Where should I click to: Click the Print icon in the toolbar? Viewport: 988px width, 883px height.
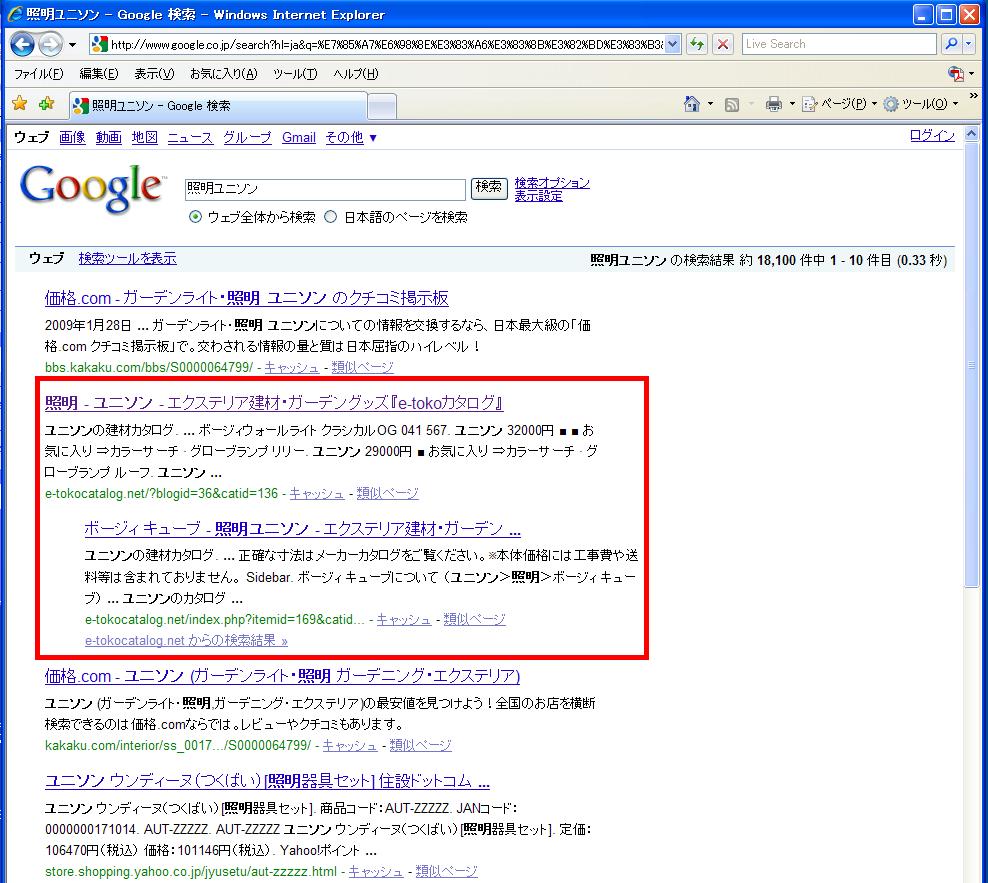[x=773, y=104]
